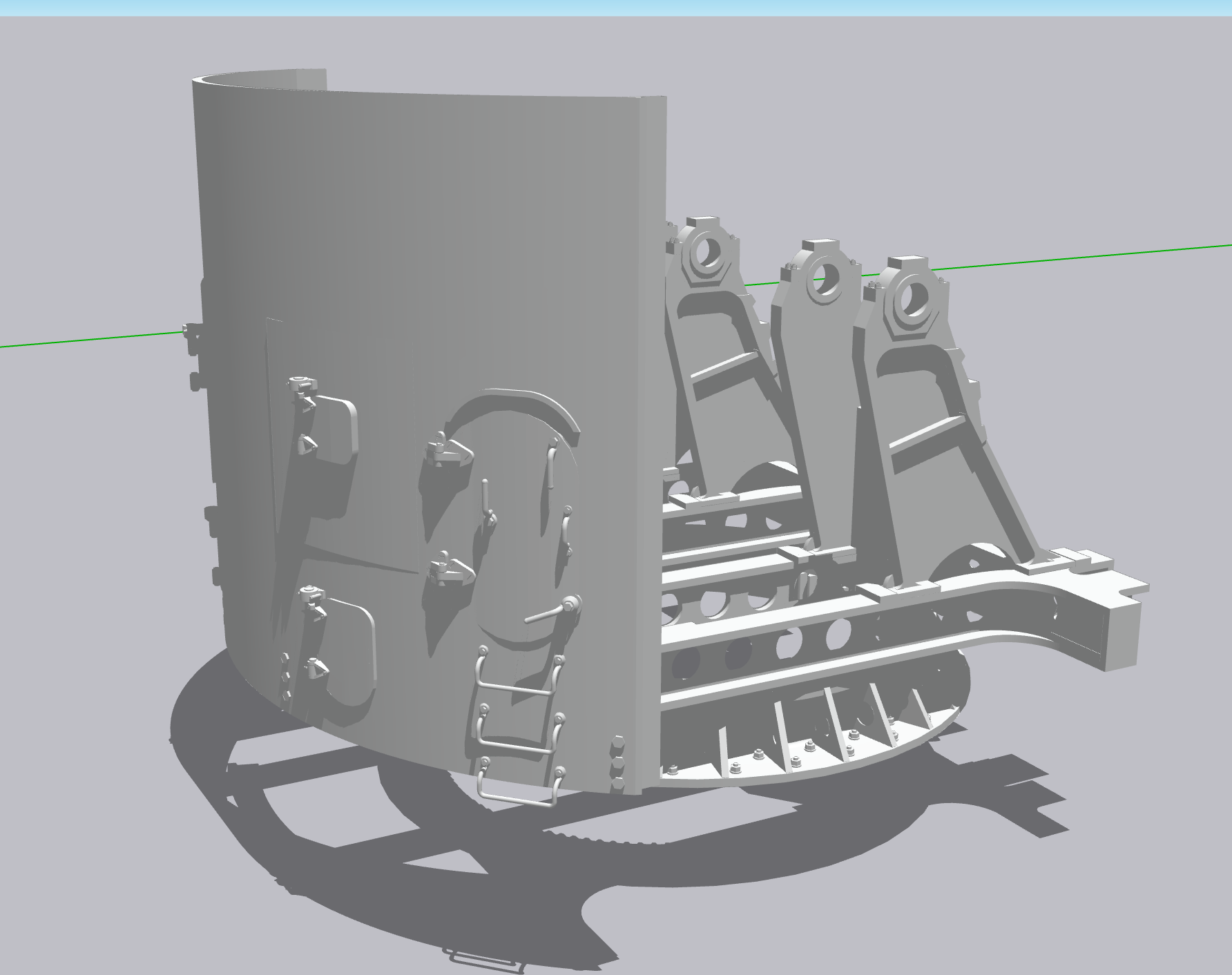Image resolution: width=1232 pixels, height=975 pixels.
Task: Click the curved rain hood above the door
Action: 514,413
